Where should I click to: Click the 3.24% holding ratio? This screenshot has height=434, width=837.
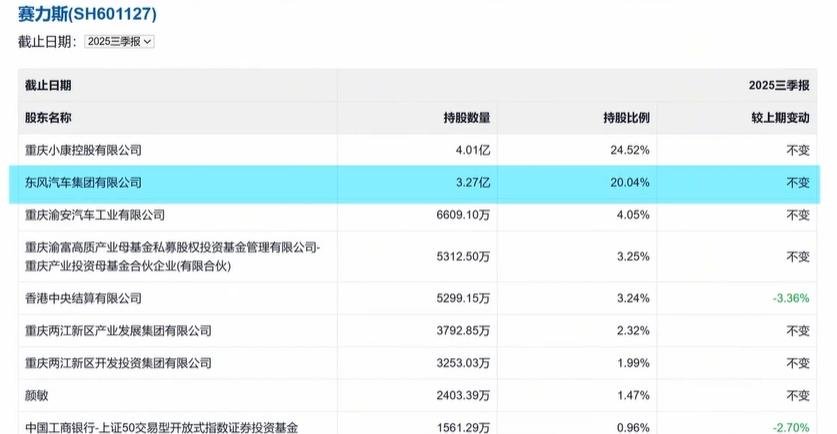(x=633, y=298)
